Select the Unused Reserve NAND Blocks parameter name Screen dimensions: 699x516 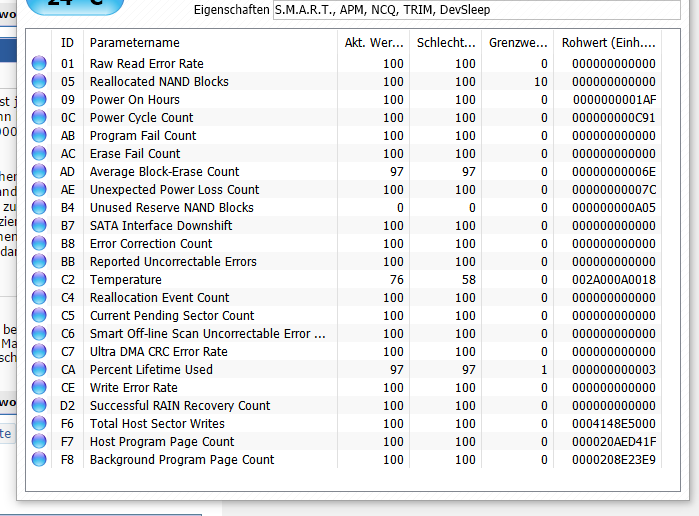pos(172,207)
